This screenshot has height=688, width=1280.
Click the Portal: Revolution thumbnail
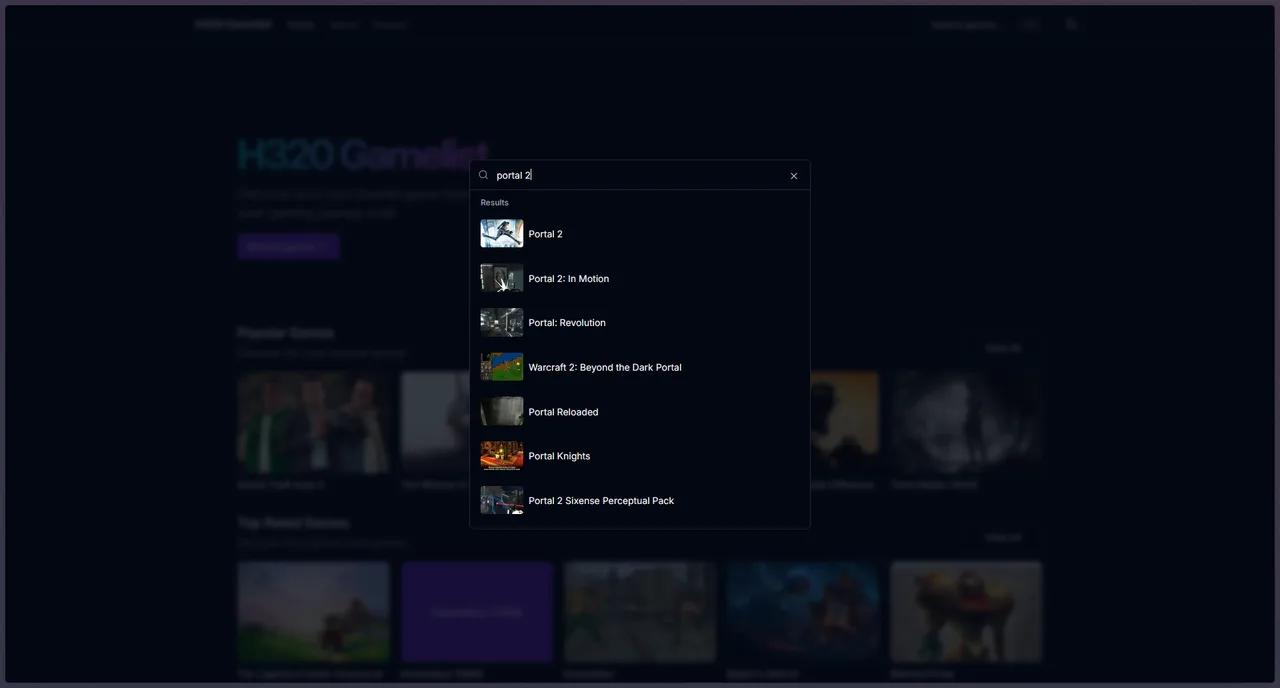click(502, 323)
